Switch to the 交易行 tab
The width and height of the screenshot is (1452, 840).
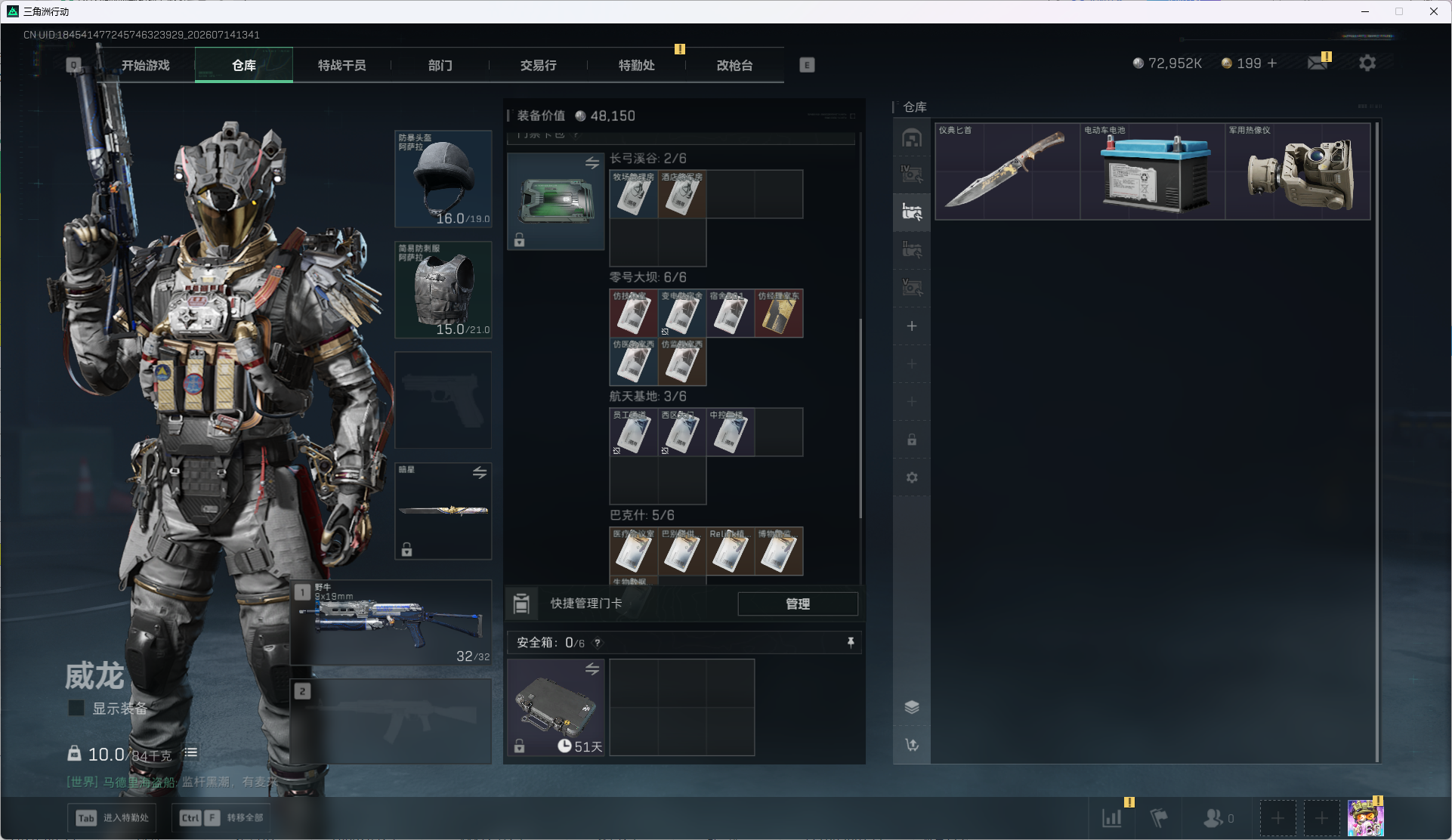coord(538,65)
